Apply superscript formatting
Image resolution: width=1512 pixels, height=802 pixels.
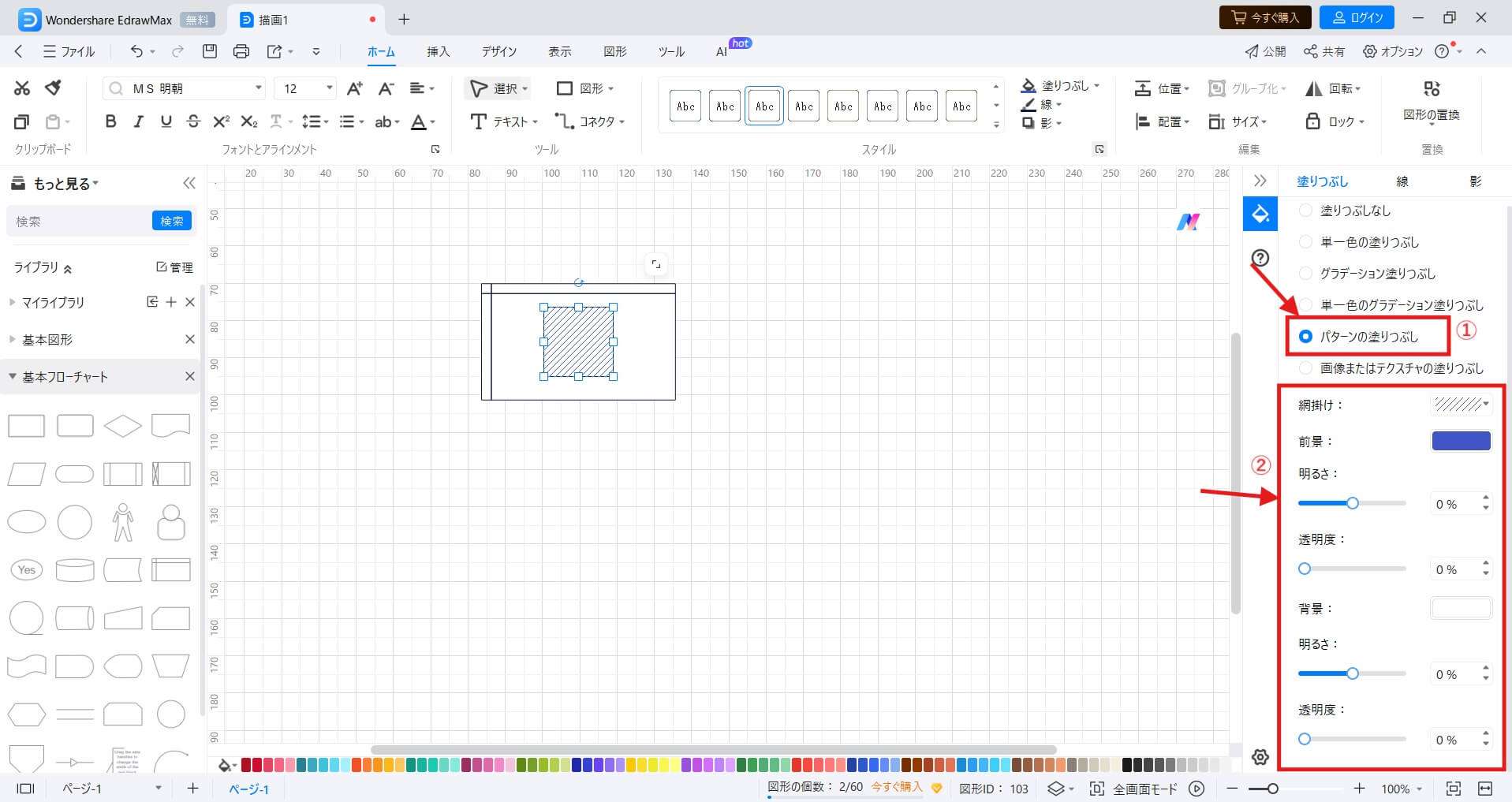(221, 121)
